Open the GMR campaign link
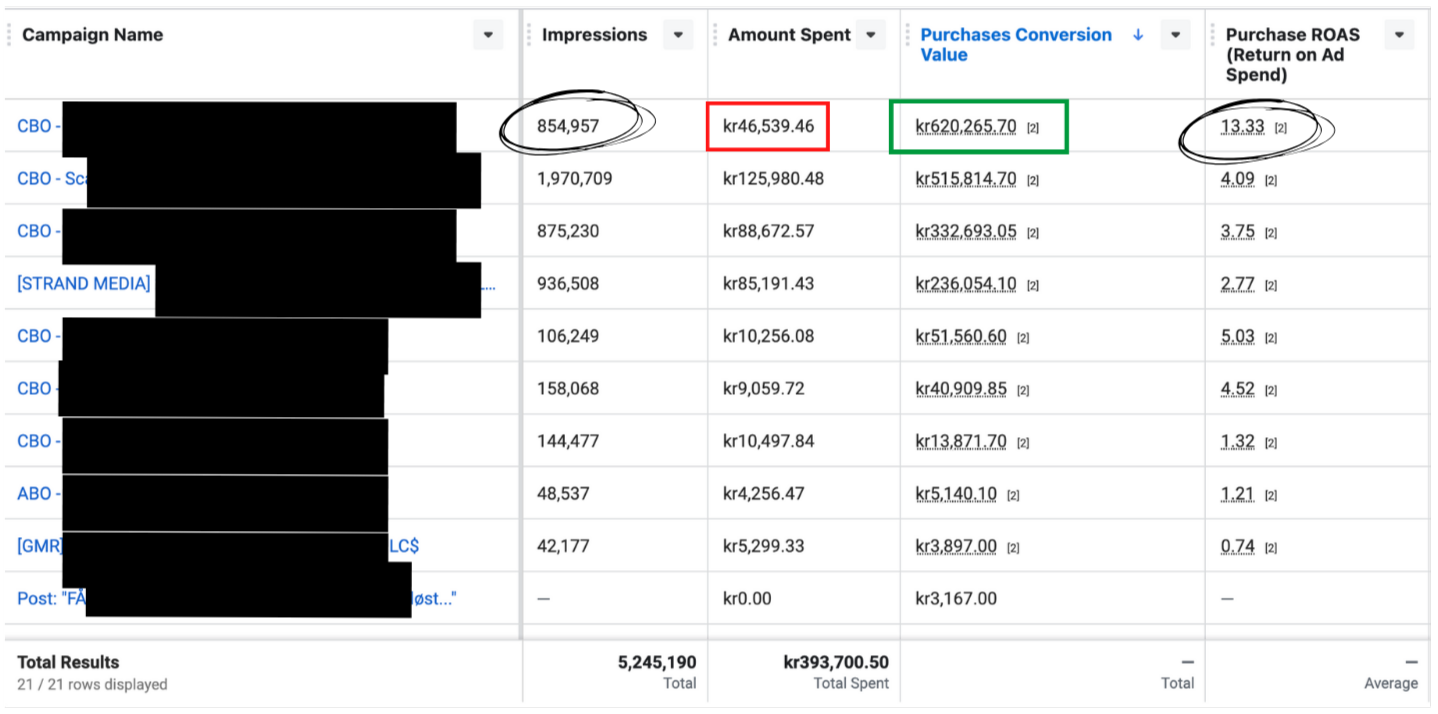The width and height of the screenshot is (1438, 714). (40, 546)
